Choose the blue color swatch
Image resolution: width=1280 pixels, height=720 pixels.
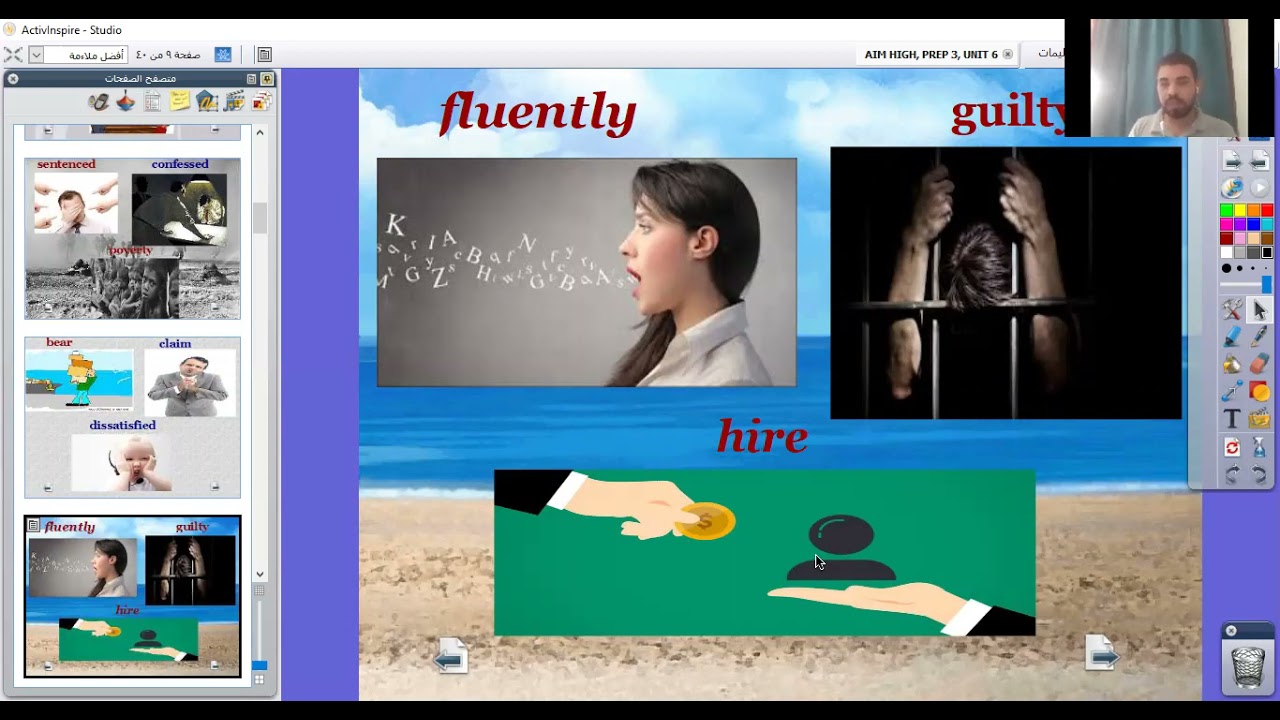coord(1253,224)
